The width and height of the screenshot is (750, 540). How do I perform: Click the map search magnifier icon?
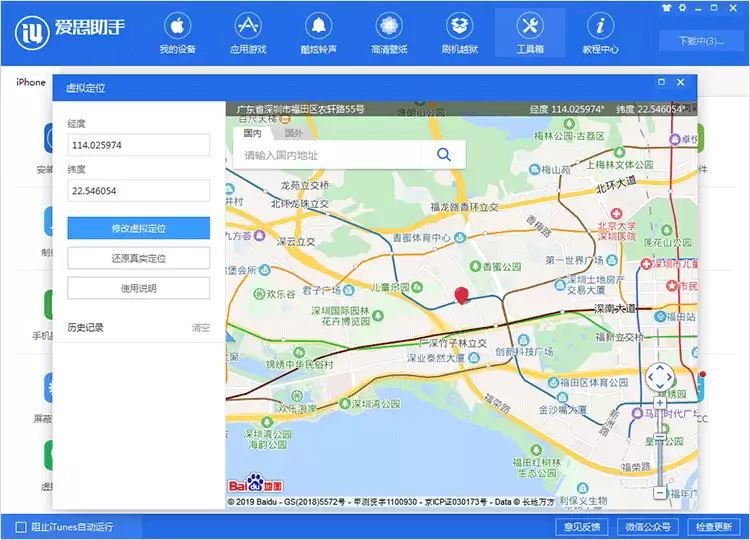pyautogui.click(x=444, y=154)
